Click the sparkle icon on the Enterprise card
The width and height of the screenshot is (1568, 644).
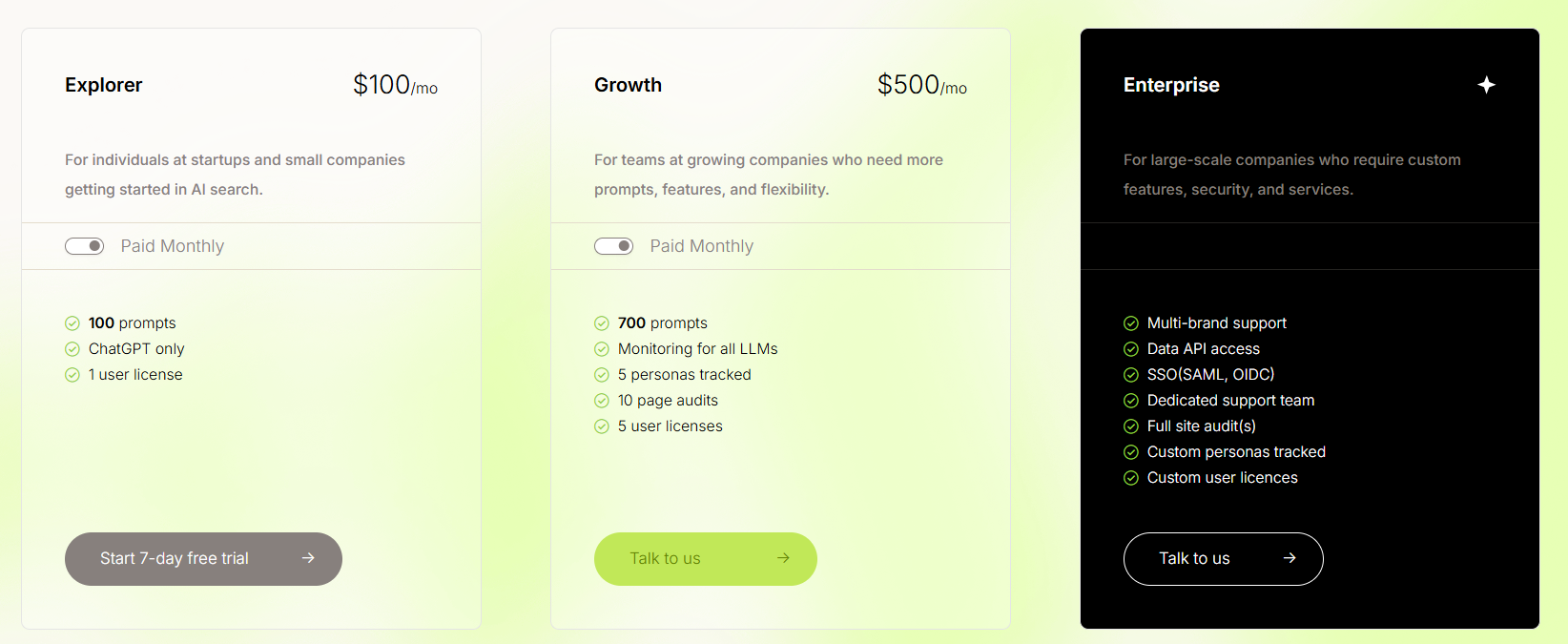coord(1486,85)
